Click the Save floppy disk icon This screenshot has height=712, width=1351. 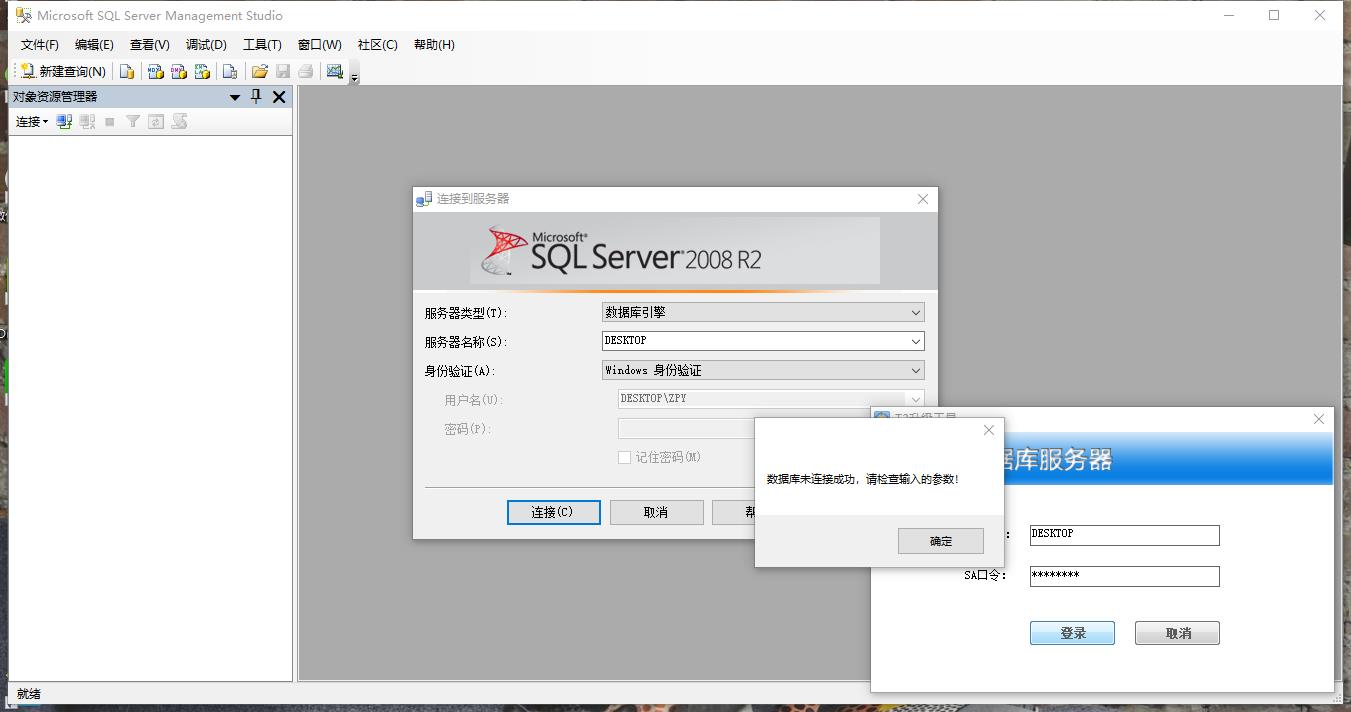click(x=283, y=71)
